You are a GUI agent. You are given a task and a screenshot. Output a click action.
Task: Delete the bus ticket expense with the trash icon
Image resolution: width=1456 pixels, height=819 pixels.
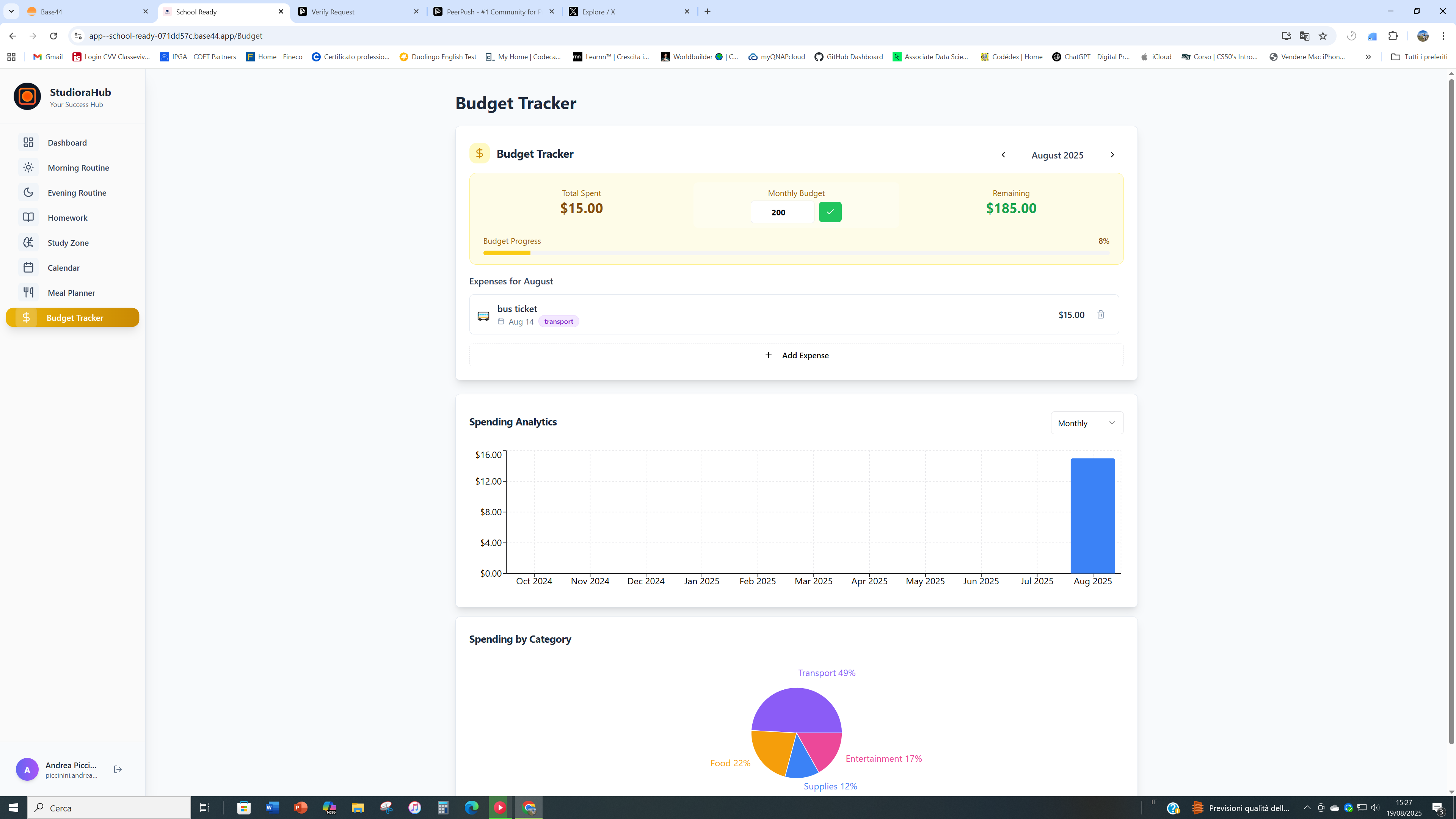[1100, 314]
